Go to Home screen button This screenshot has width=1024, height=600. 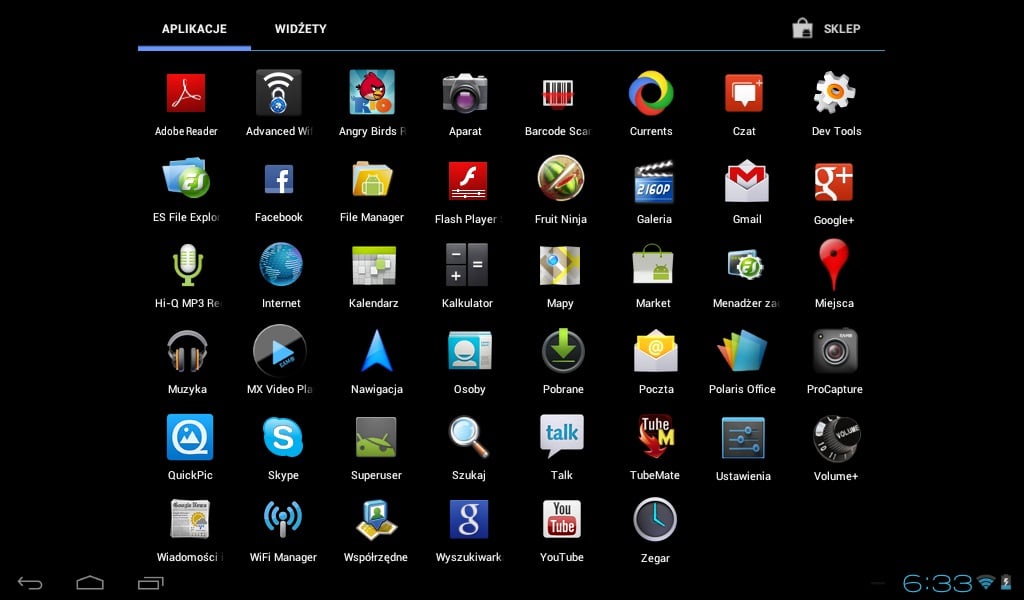[90, 582]
